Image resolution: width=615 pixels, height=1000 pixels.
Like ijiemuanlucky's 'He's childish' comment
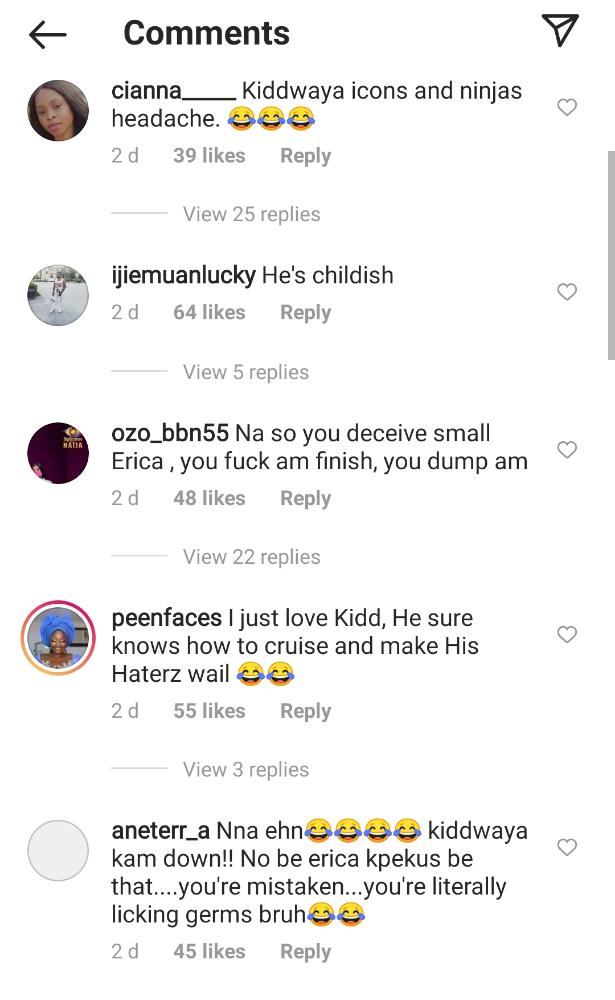567,292
